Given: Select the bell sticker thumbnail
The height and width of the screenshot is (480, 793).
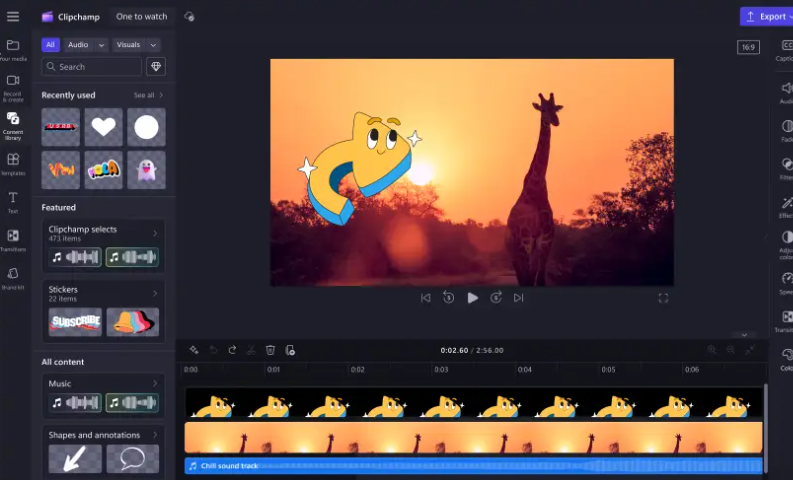Looking at the screenshot, I should (x=133, y=322).
